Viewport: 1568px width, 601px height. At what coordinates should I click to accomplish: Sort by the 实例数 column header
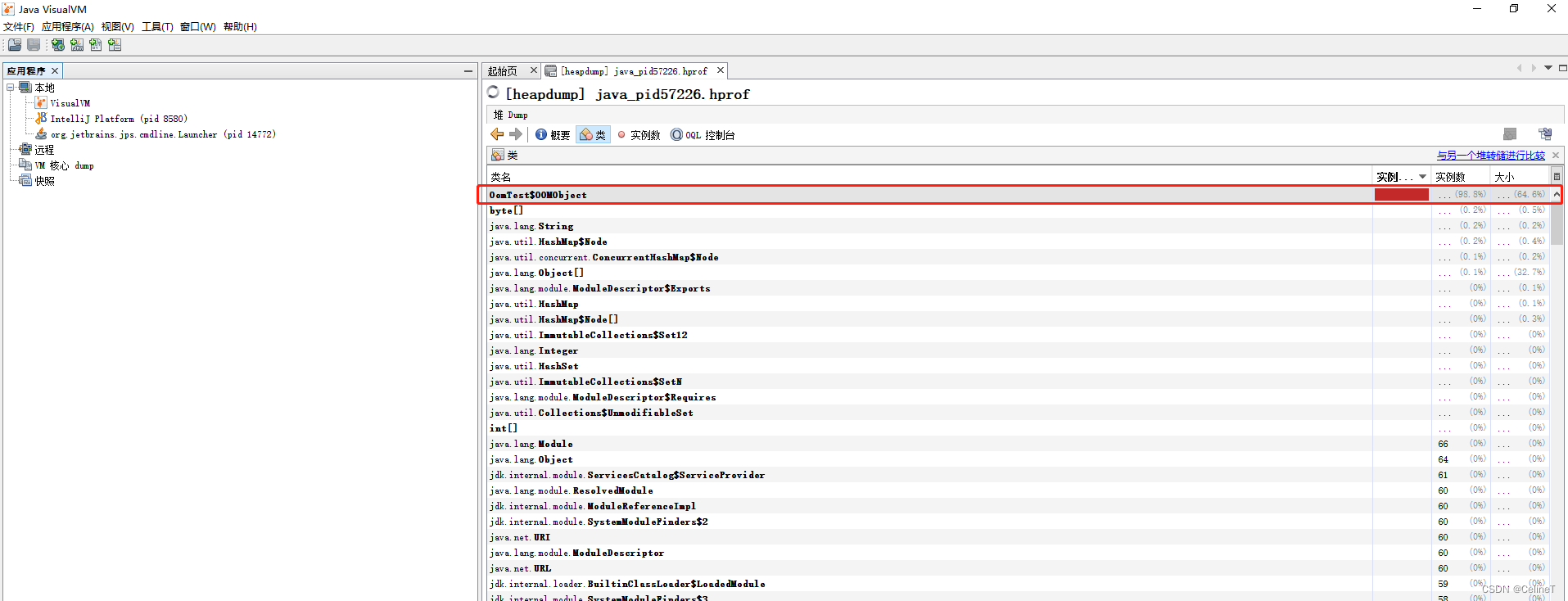pos(1461,177)
